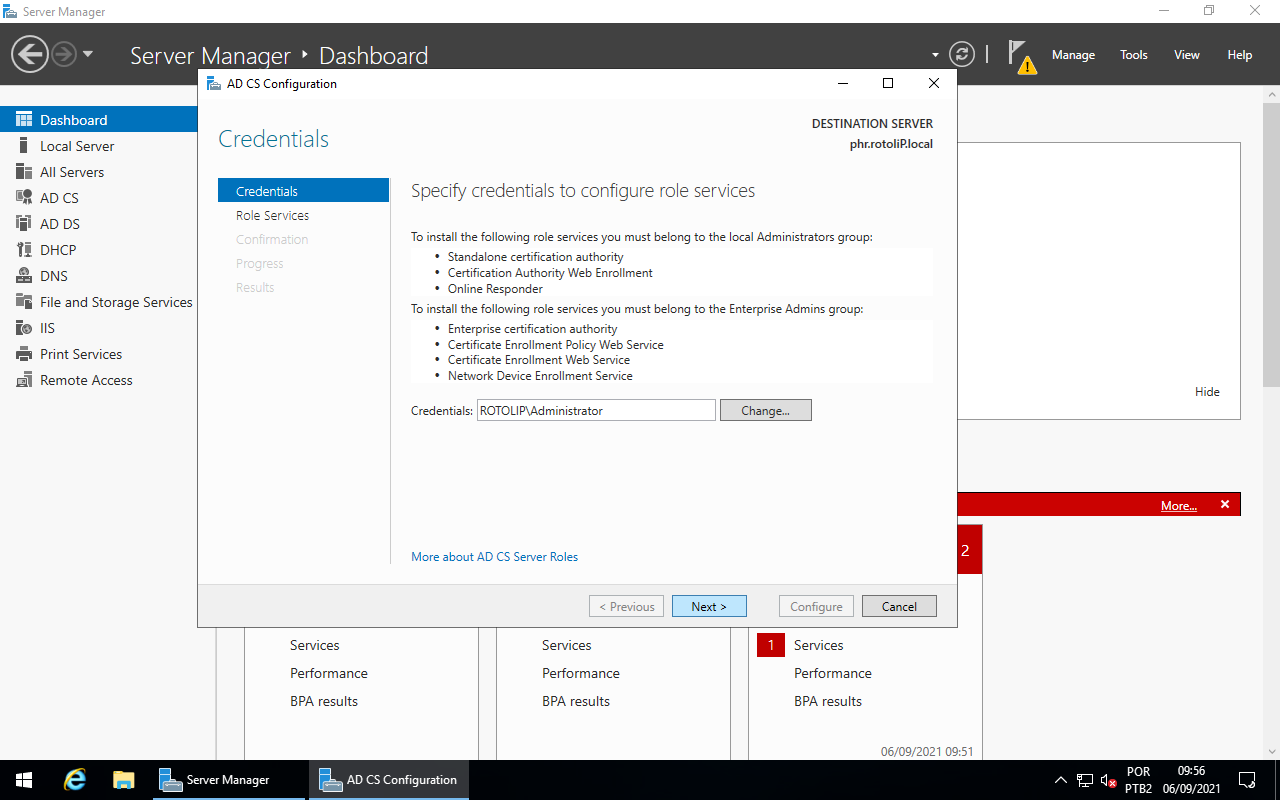This screenshot has height=800, width=1280.
Task: Click Next to proceed in the wizard
Action: click(x=709, y=606)
